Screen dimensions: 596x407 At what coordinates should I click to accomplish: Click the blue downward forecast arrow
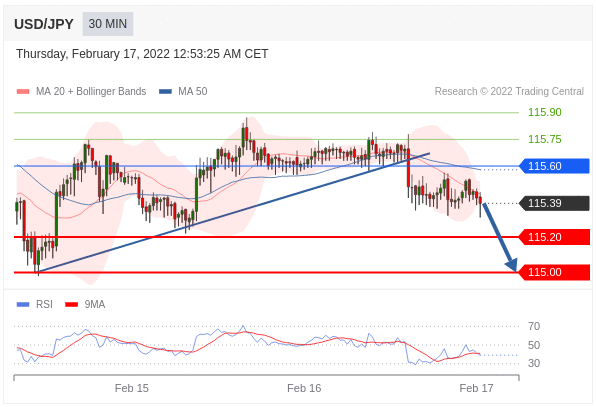pyautogui.click(x=500, y=238)
